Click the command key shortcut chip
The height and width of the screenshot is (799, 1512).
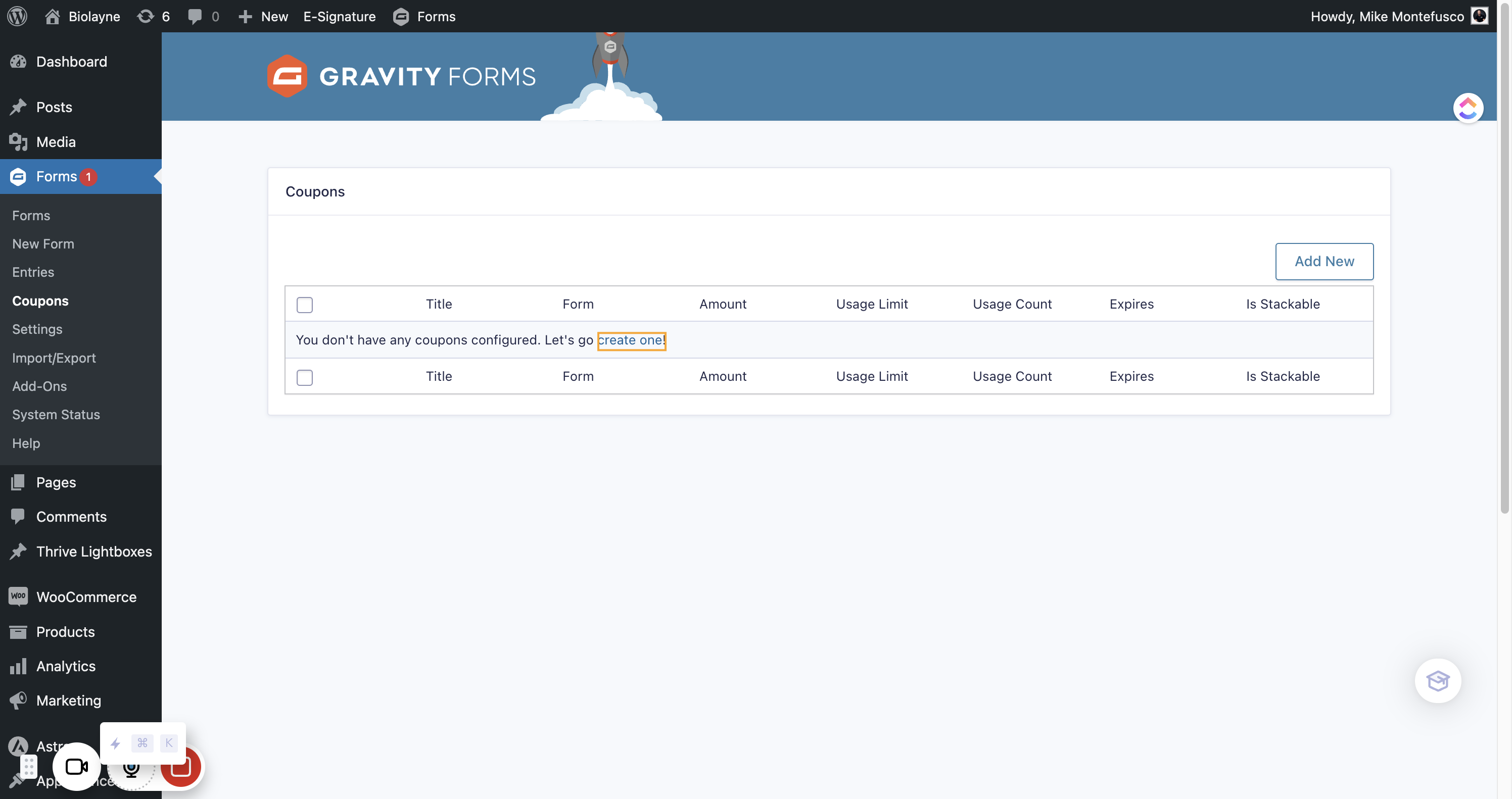click(142, 743)
